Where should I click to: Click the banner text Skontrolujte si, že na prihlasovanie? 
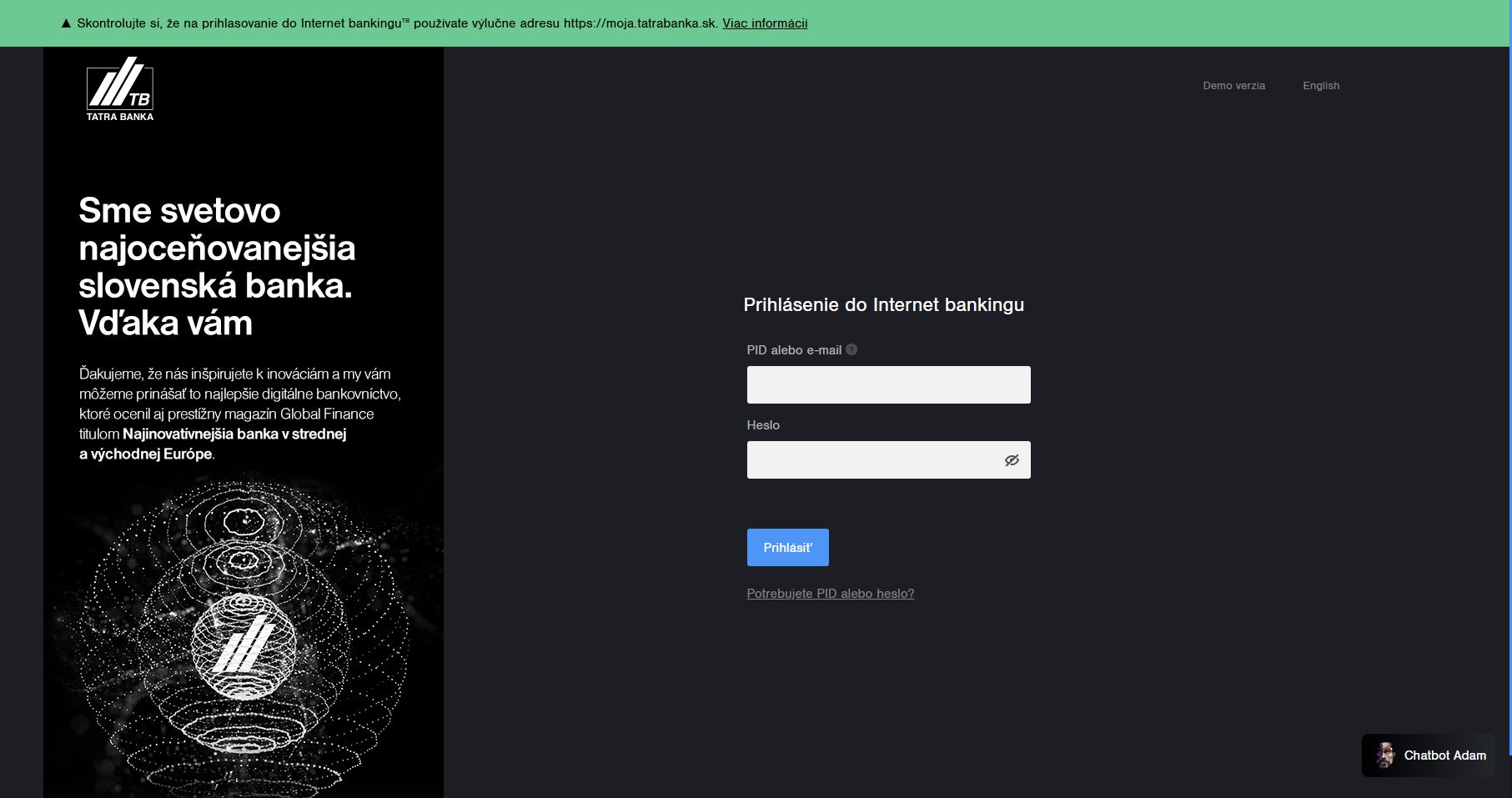click(x=178, y=23)
